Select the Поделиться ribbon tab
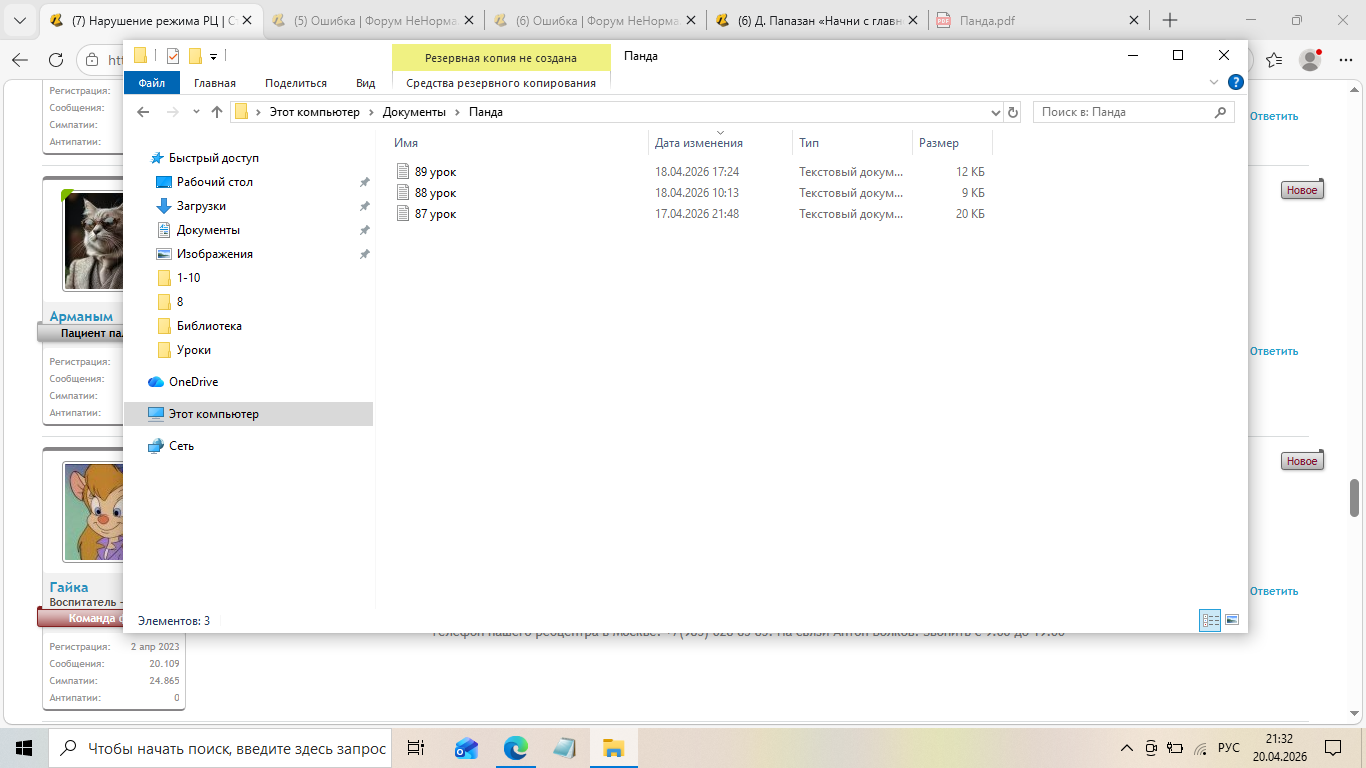 296,83
